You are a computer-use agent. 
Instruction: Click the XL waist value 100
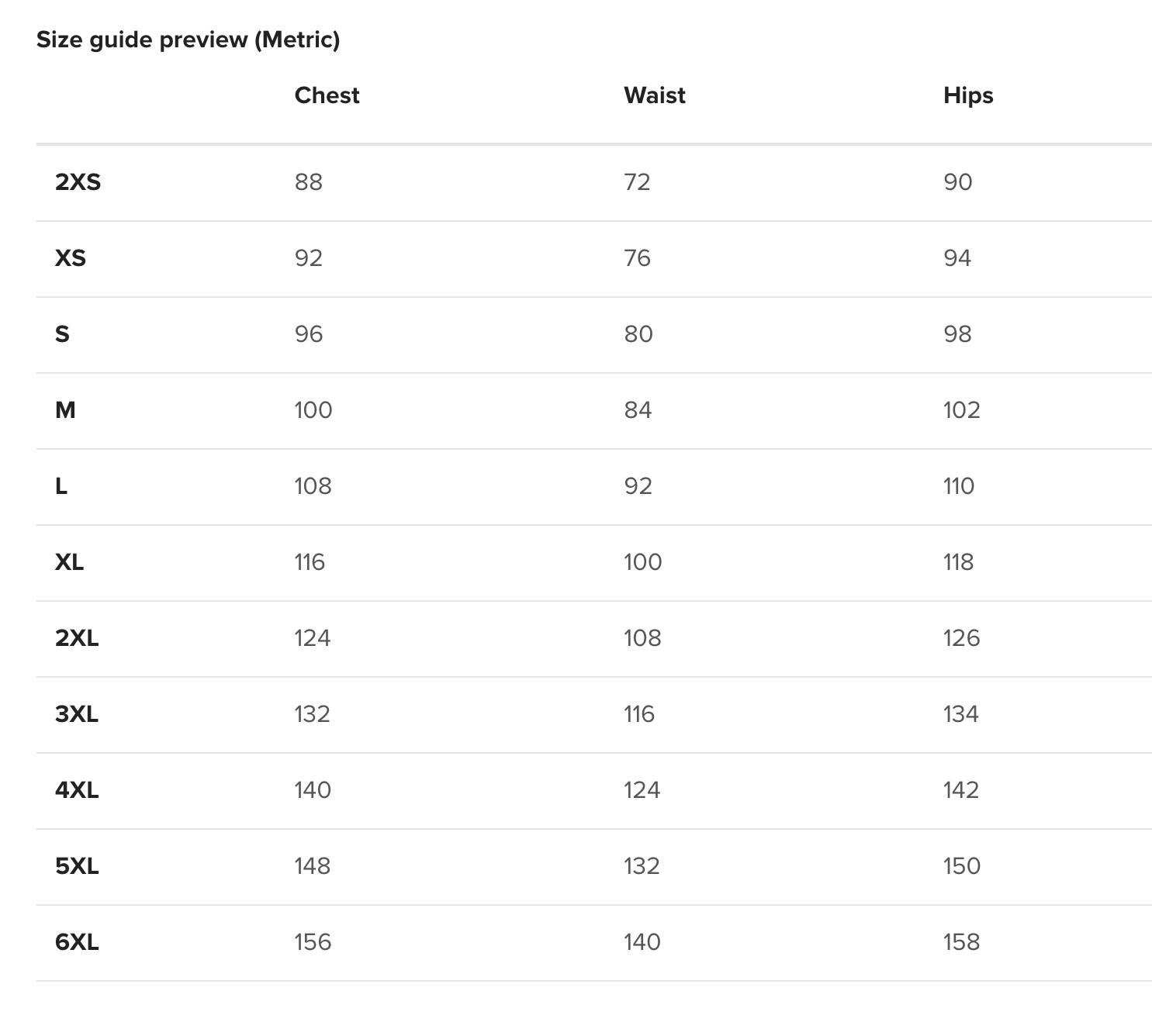coord(642,562)
